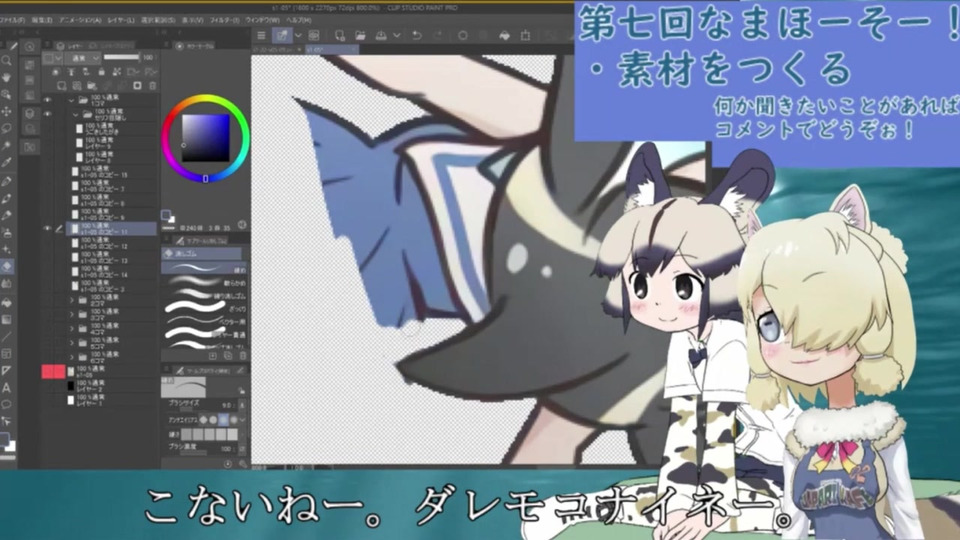960x540 pixels.
Task: Open the 通常 blending mode dropdown
Action: tap(83, 58)
